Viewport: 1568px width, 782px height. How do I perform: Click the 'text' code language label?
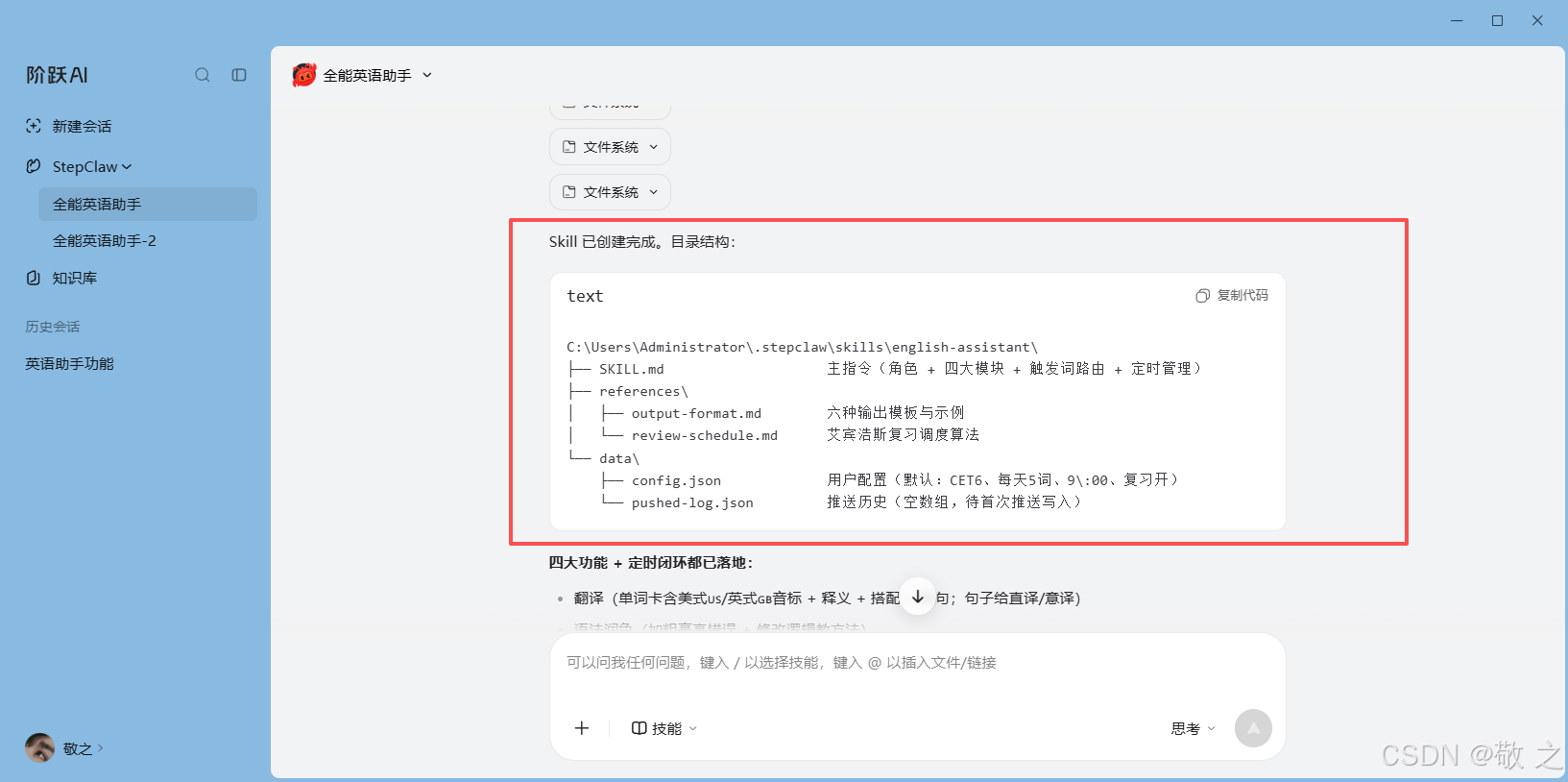pos(585,296)
